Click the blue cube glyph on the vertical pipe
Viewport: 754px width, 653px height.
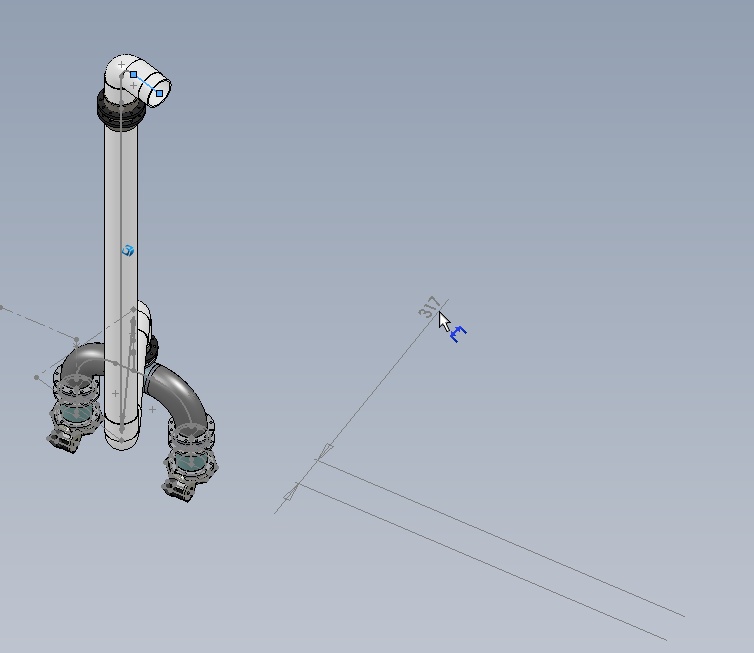(128, 251)
